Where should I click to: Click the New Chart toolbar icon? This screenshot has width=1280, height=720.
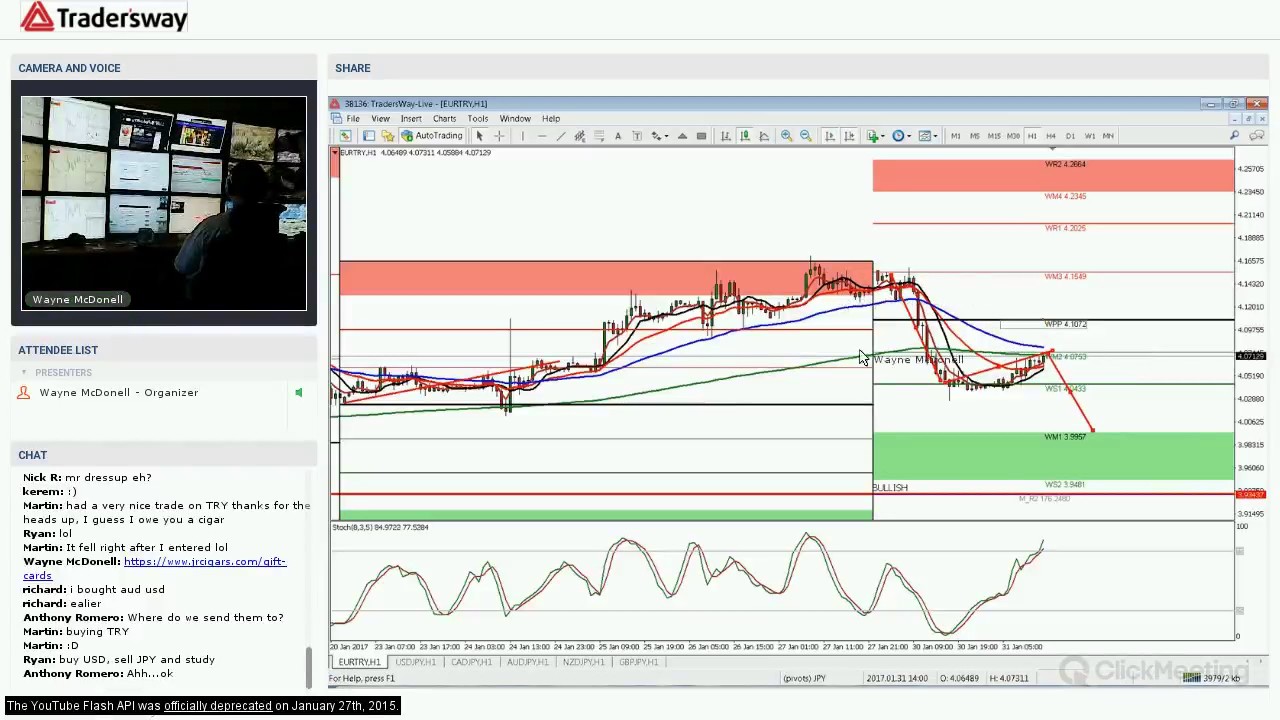(345, 136)
